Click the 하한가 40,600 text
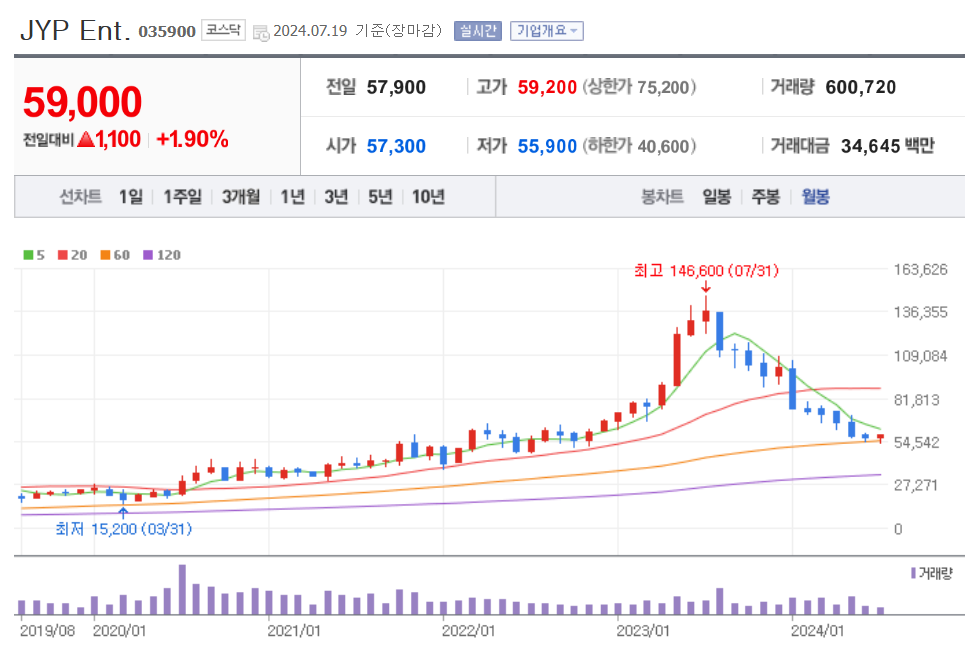 point(639,147)
